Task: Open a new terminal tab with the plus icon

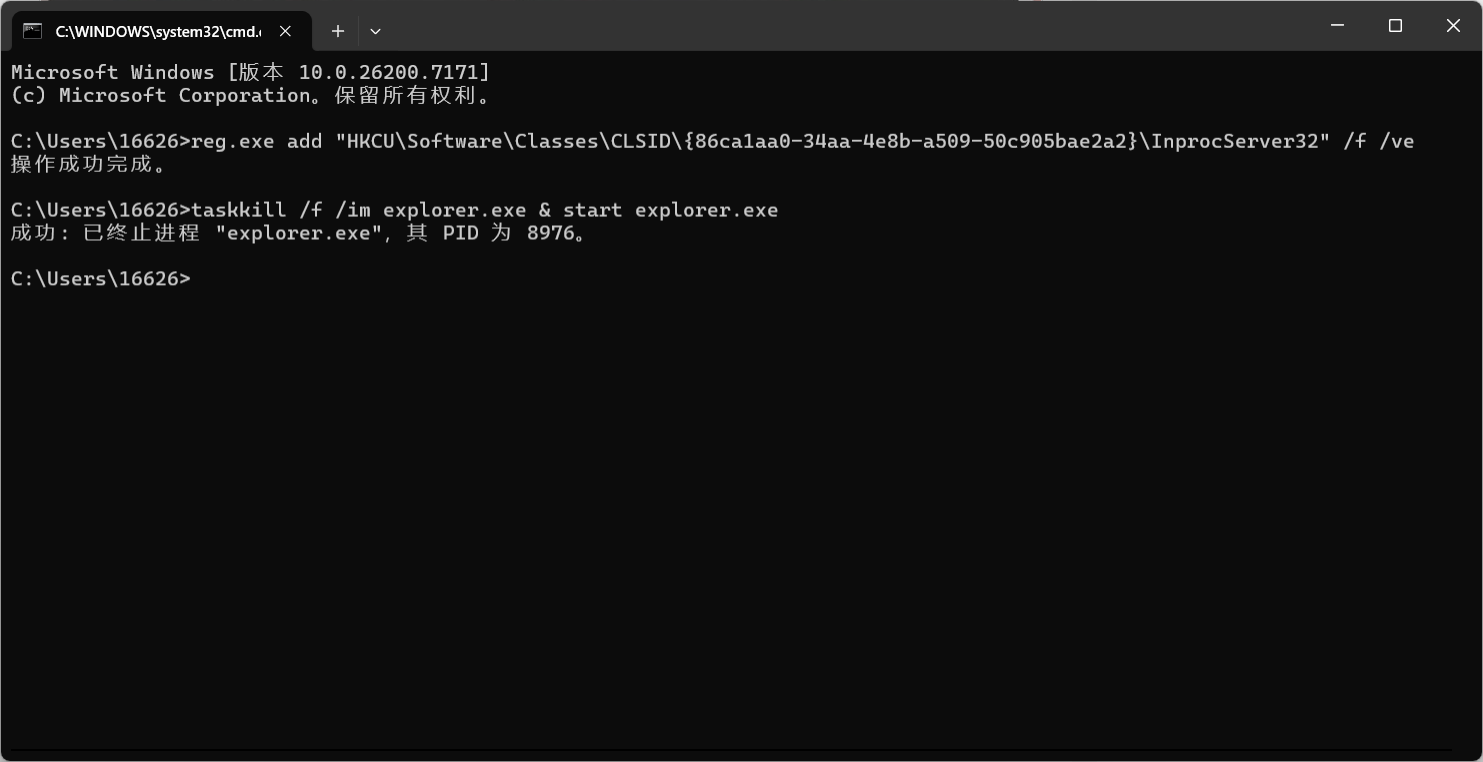Action: point(338,31)
